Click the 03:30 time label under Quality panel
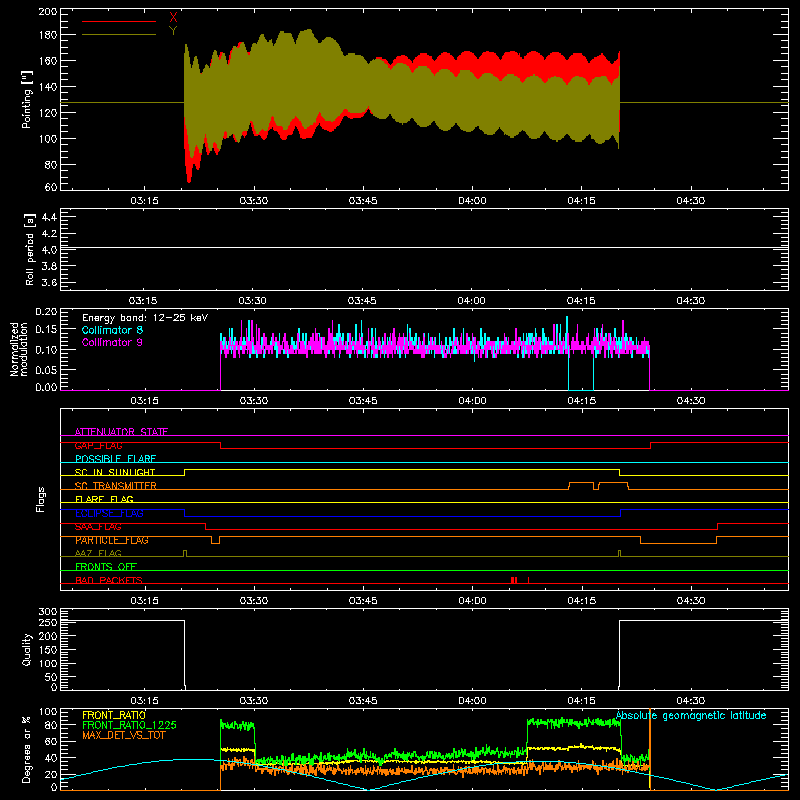Viewport: 800px width, 800px height. [x=254, y=701]
